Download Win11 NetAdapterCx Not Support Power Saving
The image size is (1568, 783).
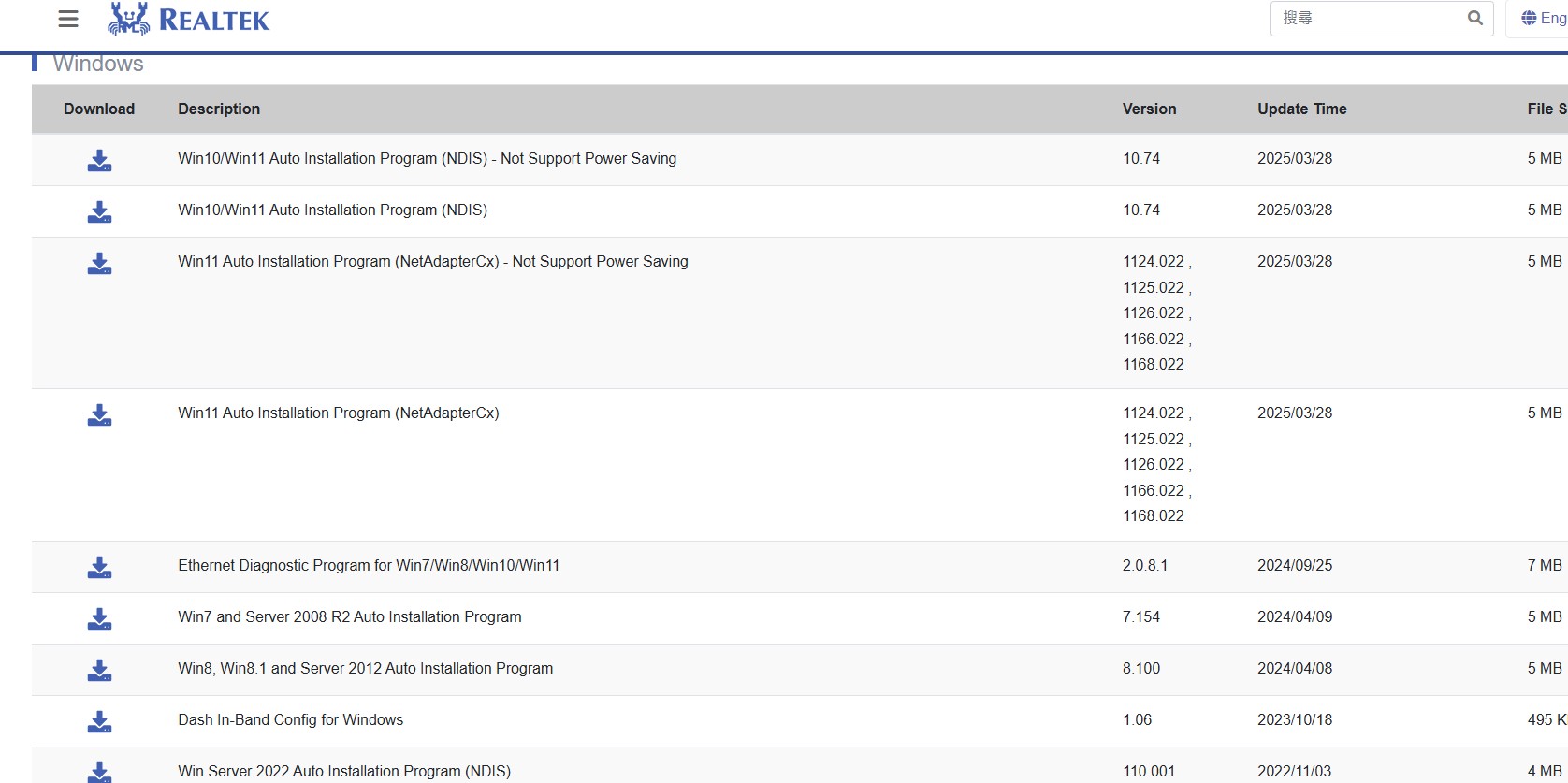point(99,263)
